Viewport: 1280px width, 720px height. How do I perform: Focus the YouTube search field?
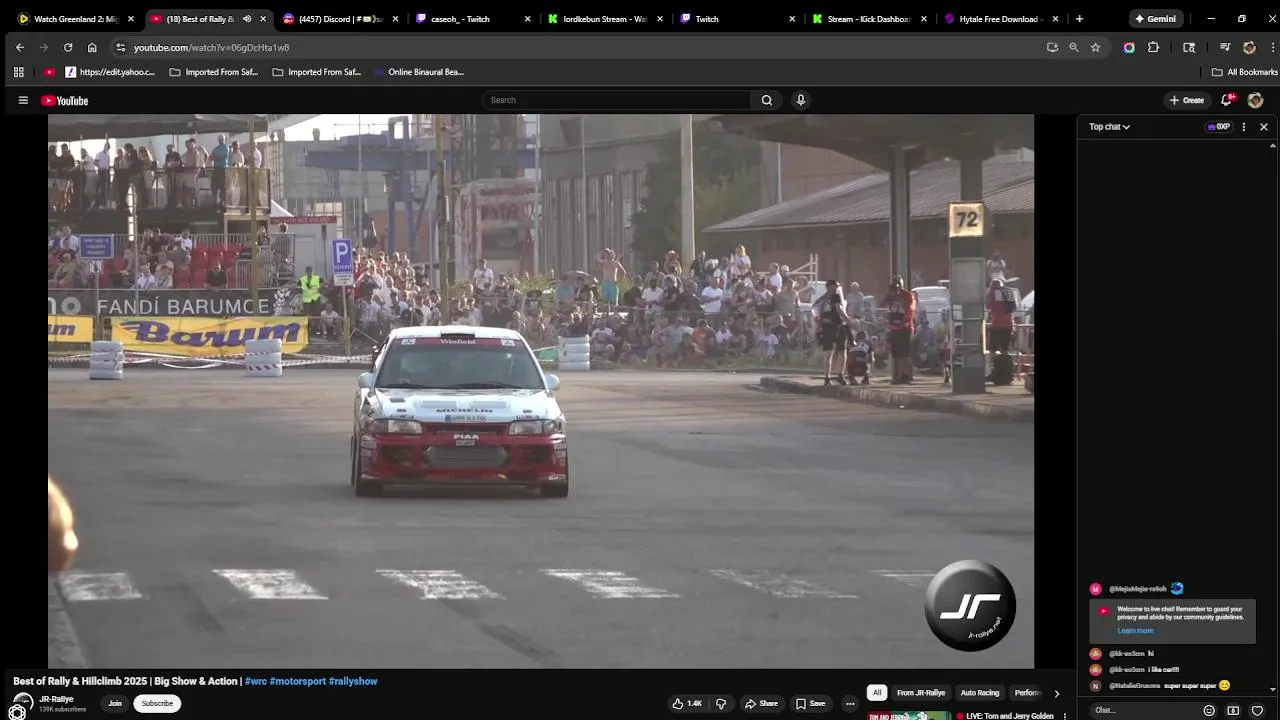(x=617, y=100)
